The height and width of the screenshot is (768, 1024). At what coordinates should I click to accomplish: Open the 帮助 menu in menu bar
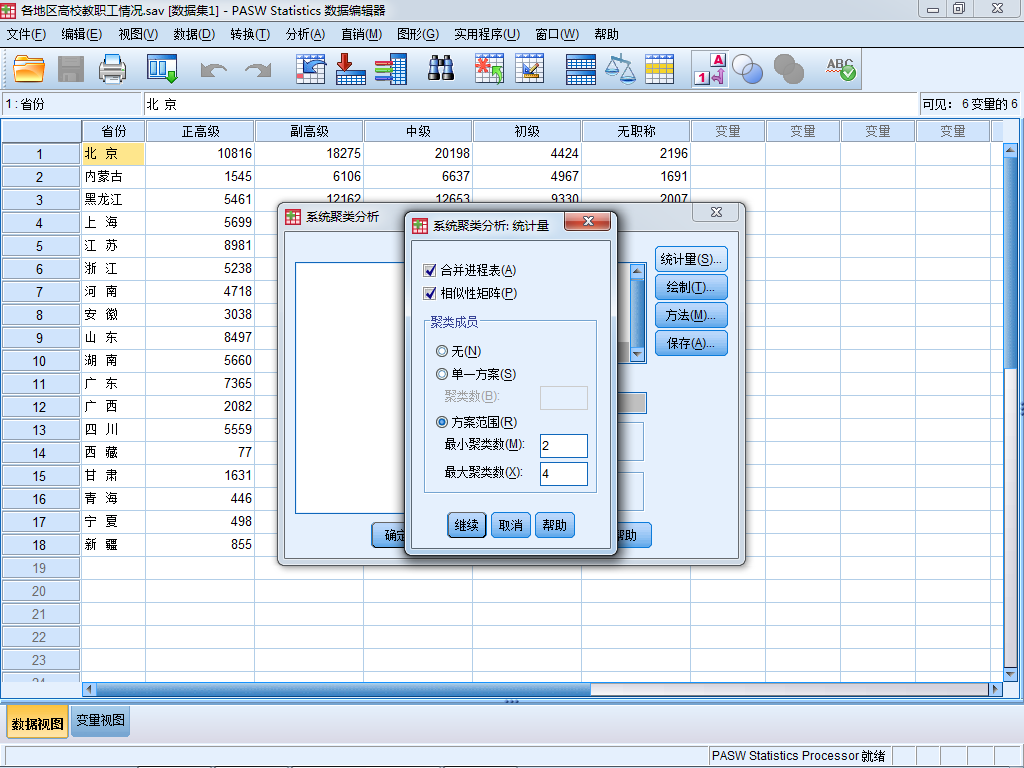point(606,35)
